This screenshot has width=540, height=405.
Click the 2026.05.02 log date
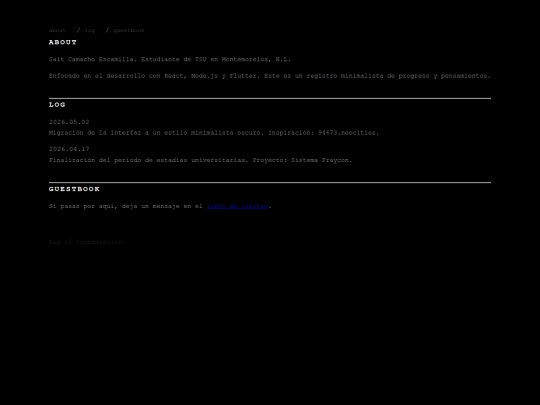tap(69, 122)
